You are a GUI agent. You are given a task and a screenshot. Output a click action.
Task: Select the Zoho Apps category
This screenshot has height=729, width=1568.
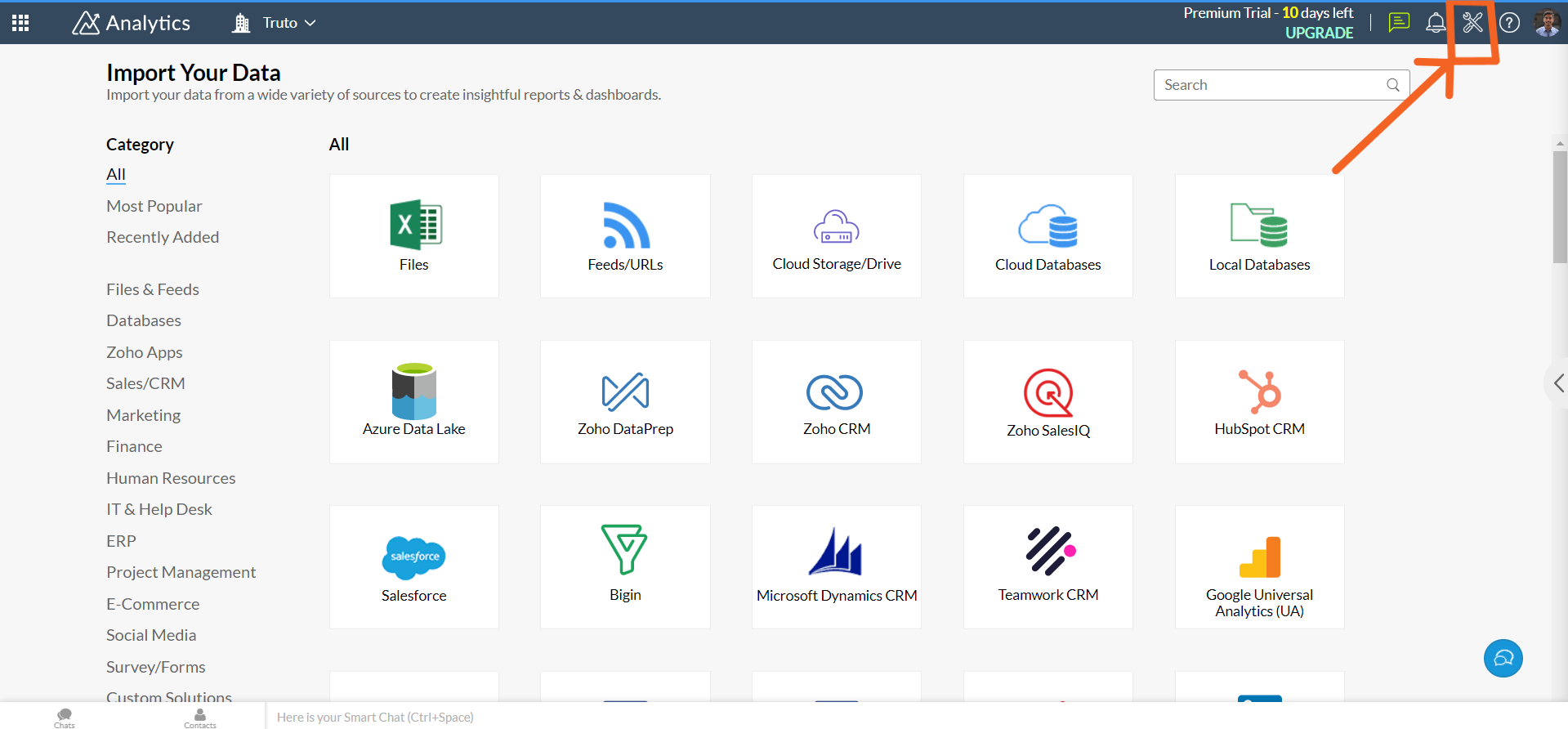[x=145, y=352]
